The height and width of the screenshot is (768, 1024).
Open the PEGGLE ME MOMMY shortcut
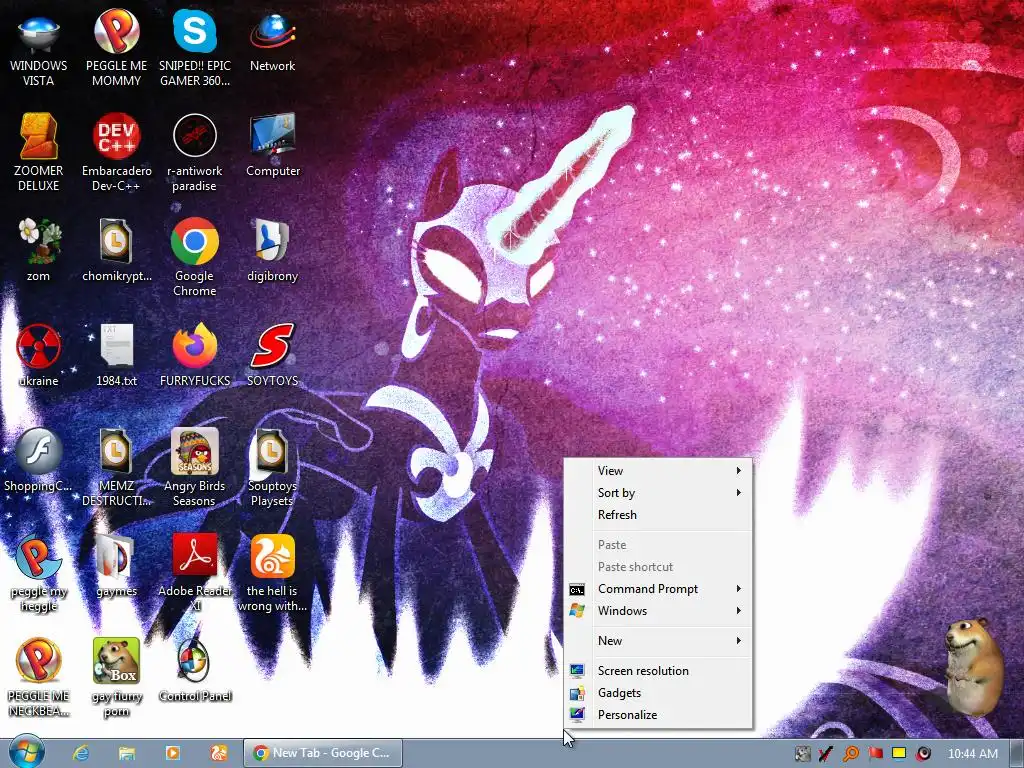click(116, 49)
